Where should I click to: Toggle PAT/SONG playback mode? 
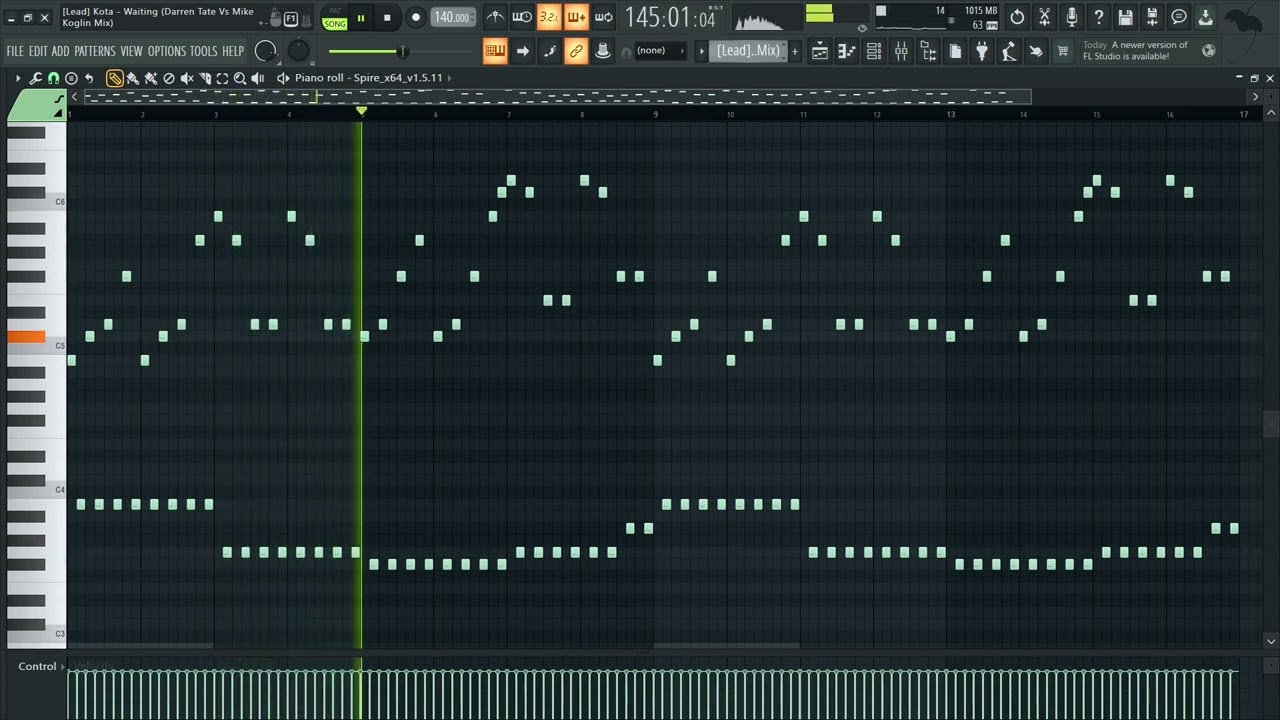pos(335,18)
